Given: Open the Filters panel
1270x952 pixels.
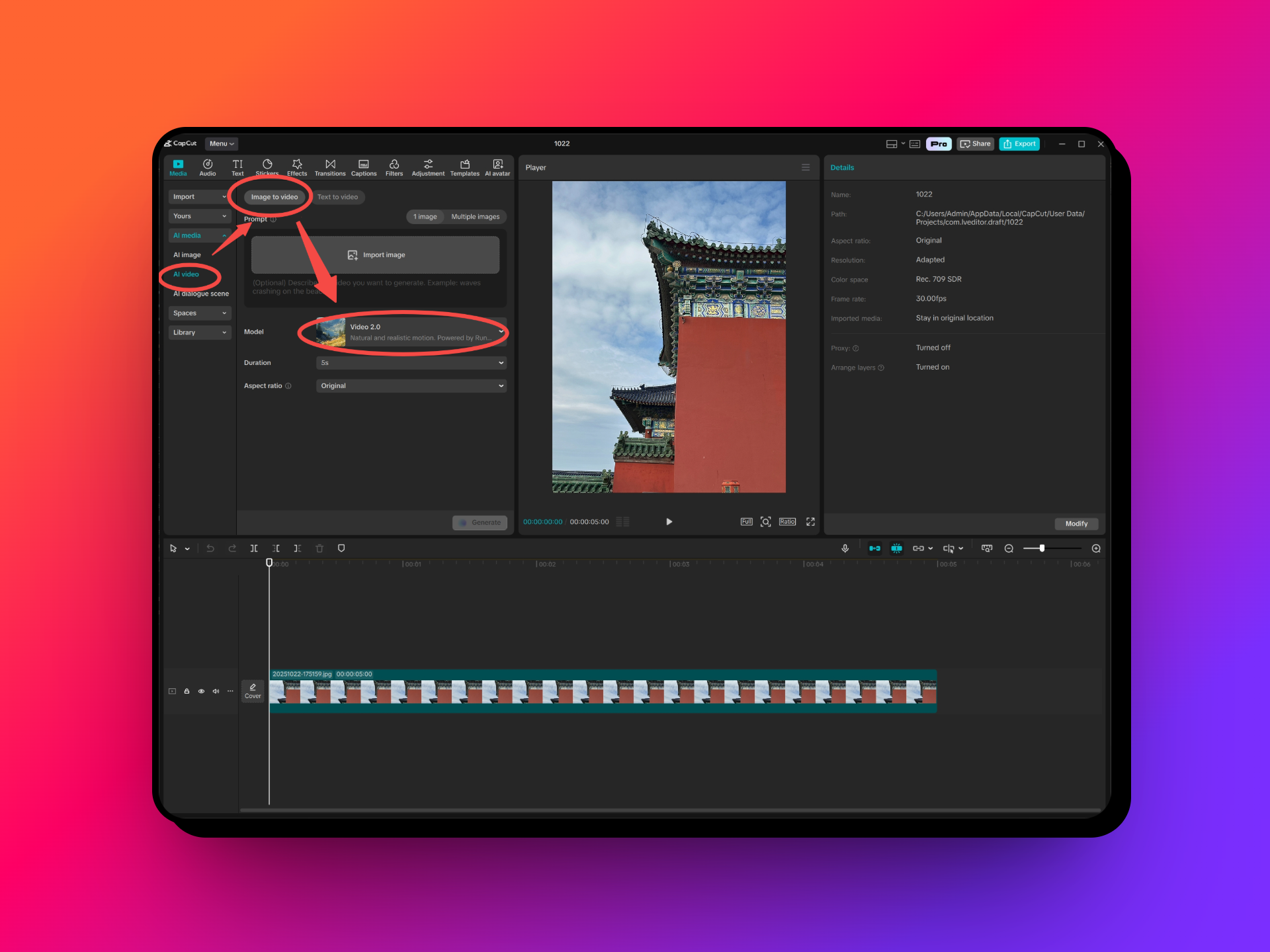Looking at the screenshot, I should (x=394, y=167).
